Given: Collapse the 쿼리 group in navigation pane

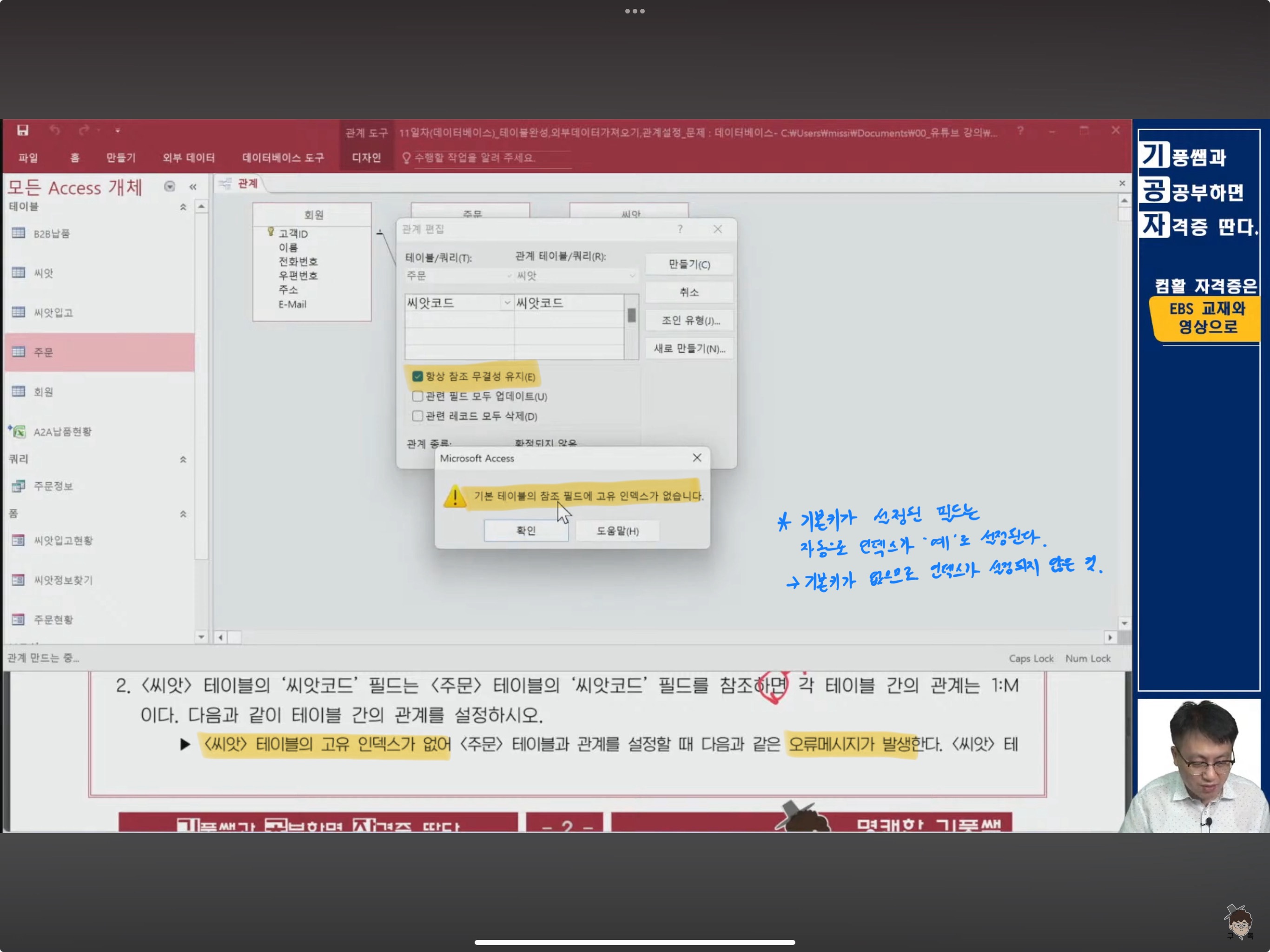Looking at the screenshot, I should (x=183, y=459).
